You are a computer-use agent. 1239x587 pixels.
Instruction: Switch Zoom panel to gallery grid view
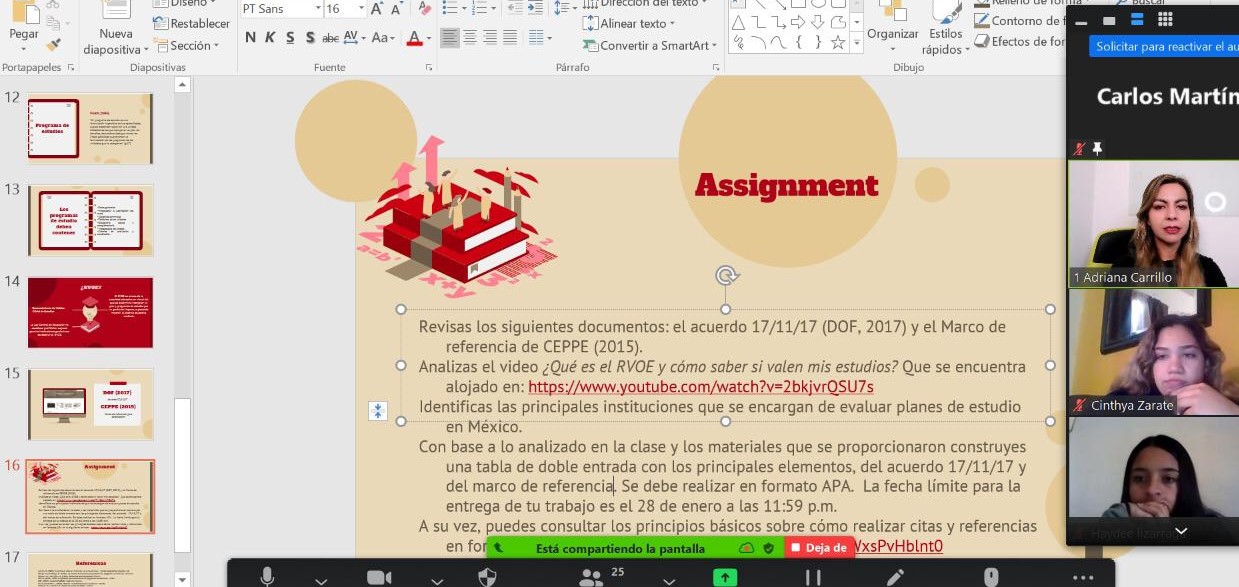pyautogui.click(x=1165, y=19)
